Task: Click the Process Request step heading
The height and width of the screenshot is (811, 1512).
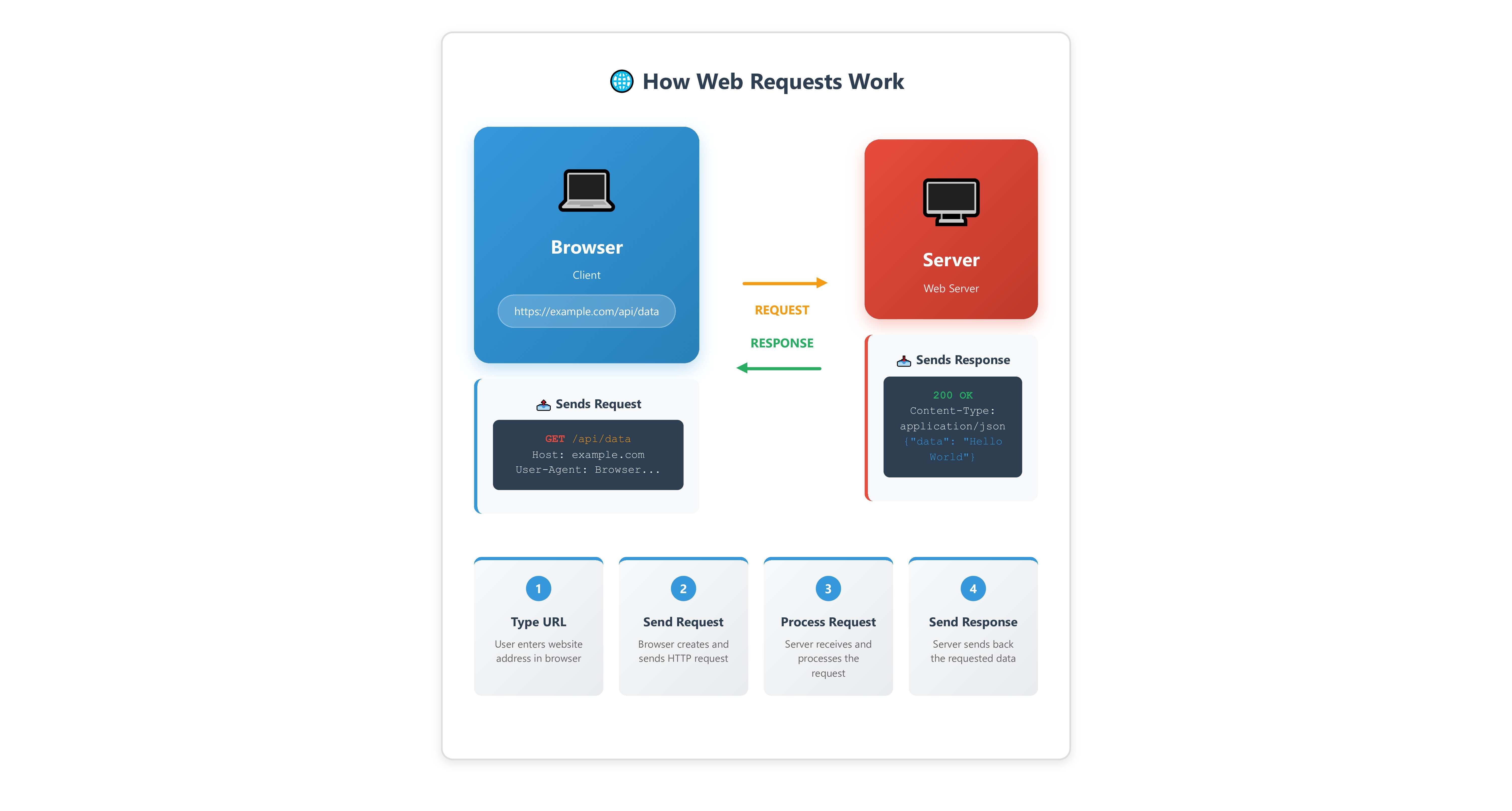Action: (828, 622)
